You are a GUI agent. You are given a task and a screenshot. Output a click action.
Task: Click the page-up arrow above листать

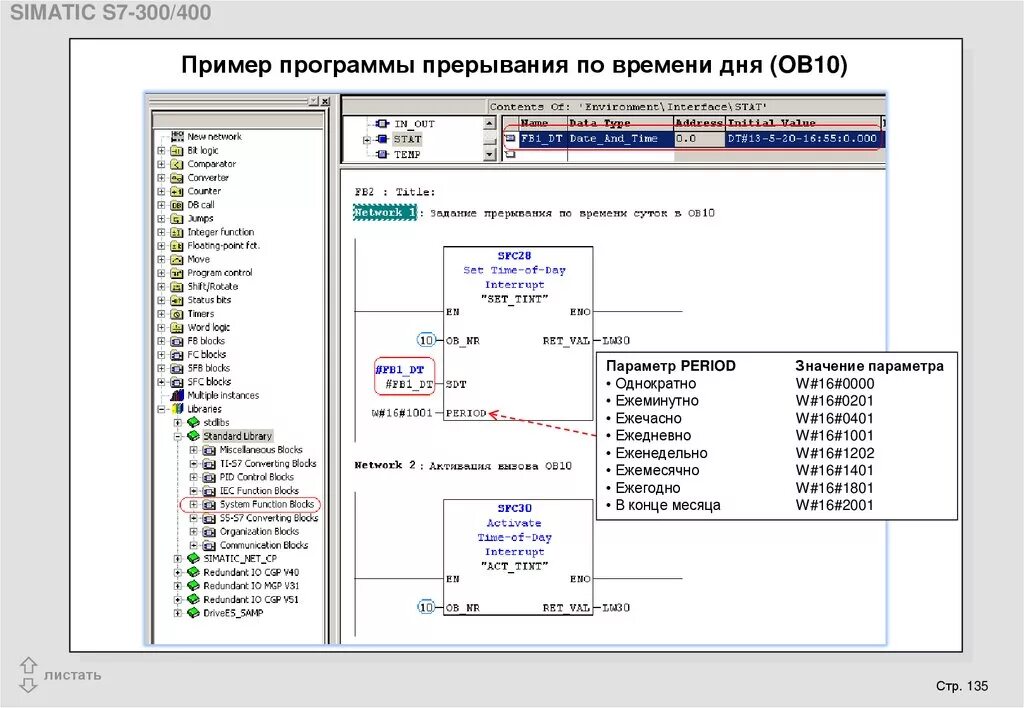[x=28, y=665]
